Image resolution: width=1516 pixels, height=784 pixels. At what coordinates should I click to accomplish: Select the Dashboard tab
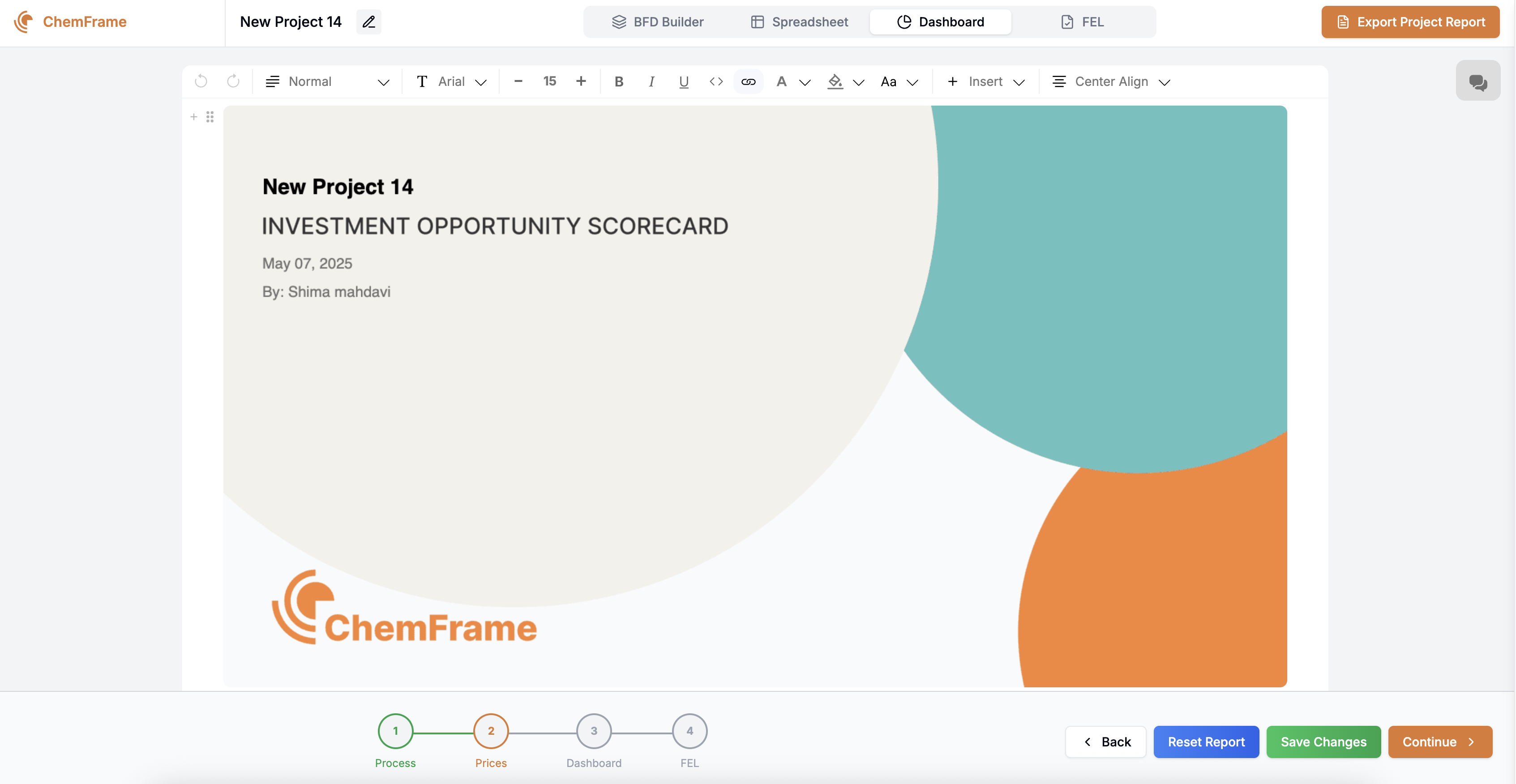tap(940, 22)
